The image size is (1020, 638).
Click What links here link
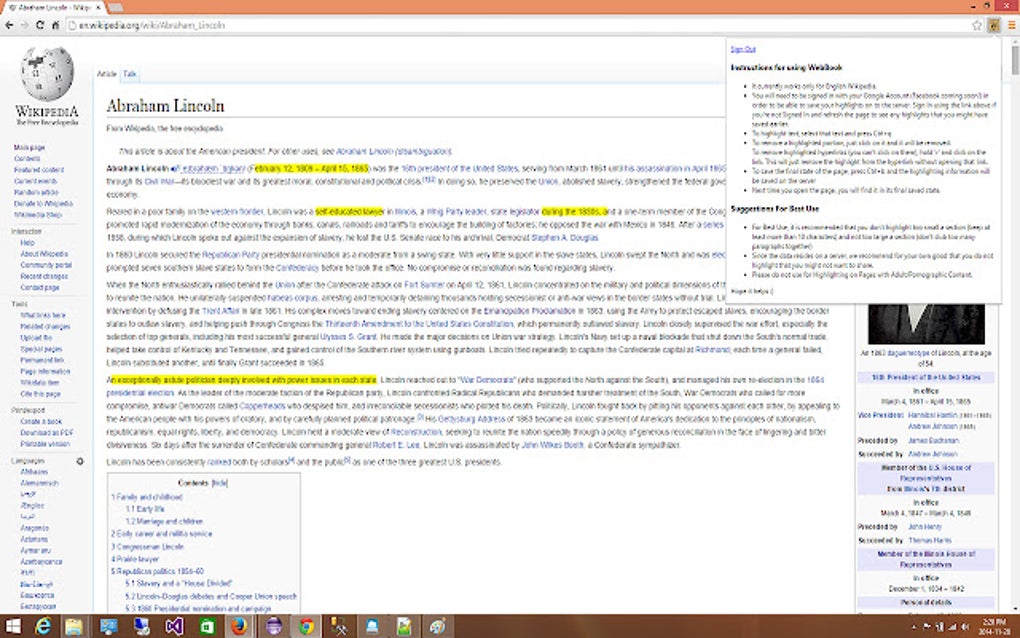tap(43, 315)
